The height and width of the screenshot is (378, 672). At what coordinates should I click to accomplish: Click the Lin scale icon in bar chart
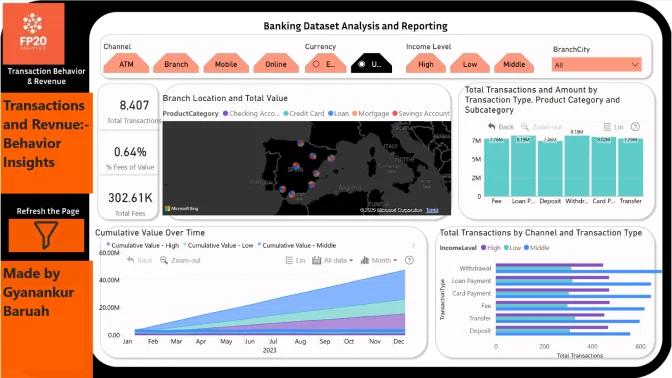(607, 127)
